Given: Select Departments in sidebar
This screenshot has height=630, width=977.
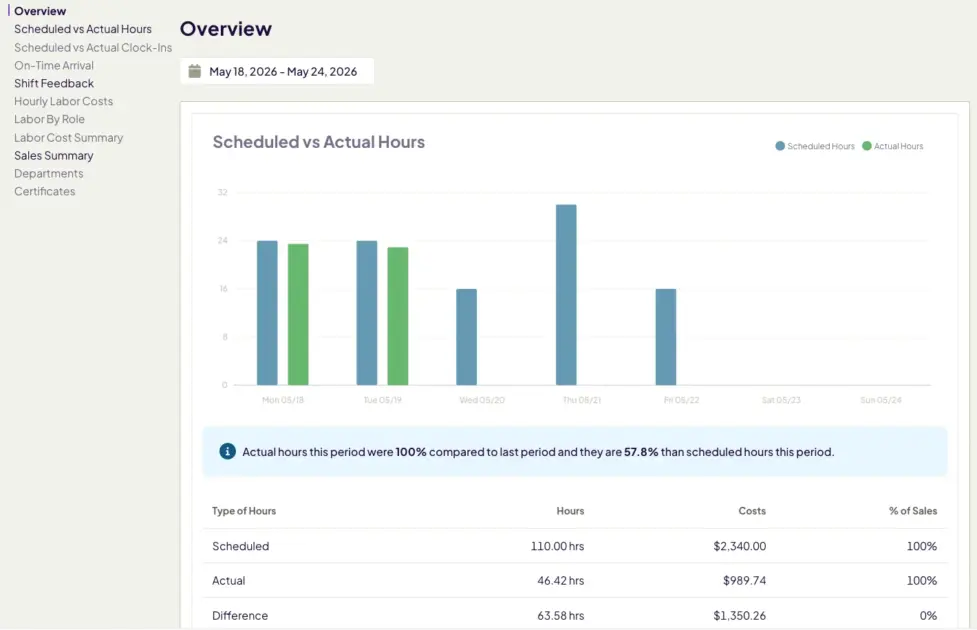Looking at the screenshot, I should click(x=49, y=174).
